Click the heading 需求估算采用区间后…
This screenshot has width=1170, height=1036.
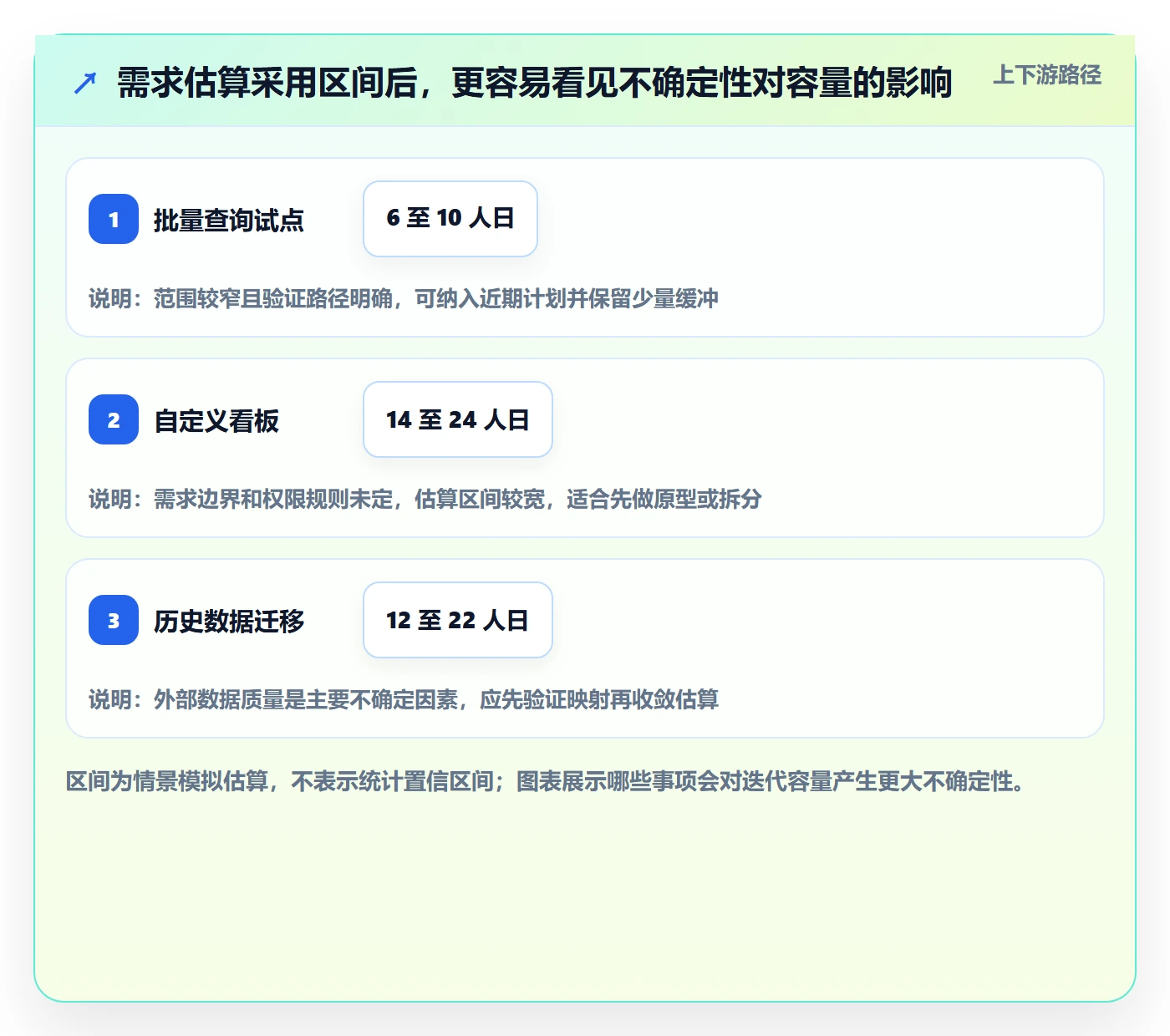point(535,83)
